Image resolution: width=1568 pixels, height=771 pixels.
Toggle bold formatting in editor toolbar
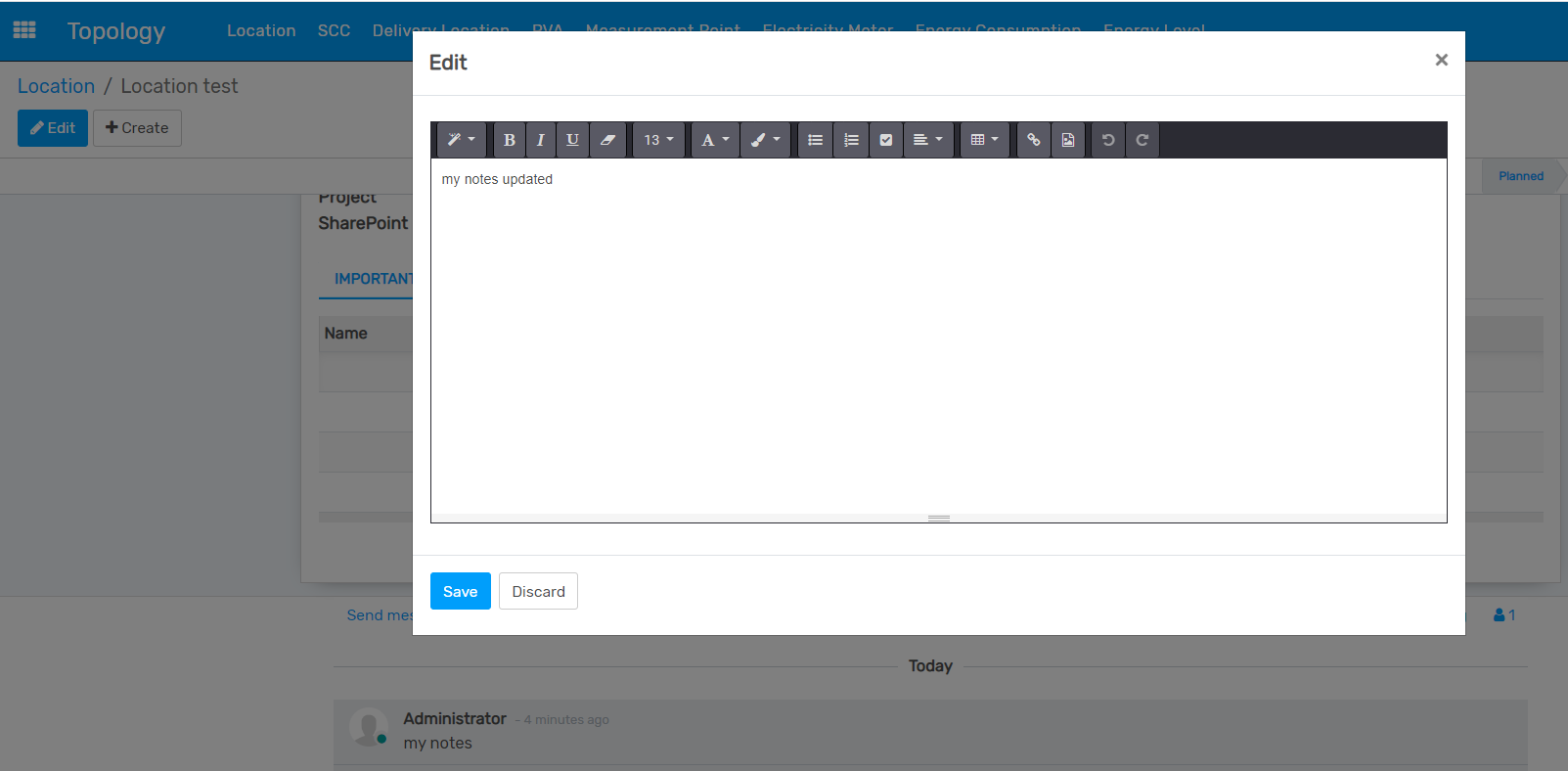pyautogui.click(x=509, y=140)
